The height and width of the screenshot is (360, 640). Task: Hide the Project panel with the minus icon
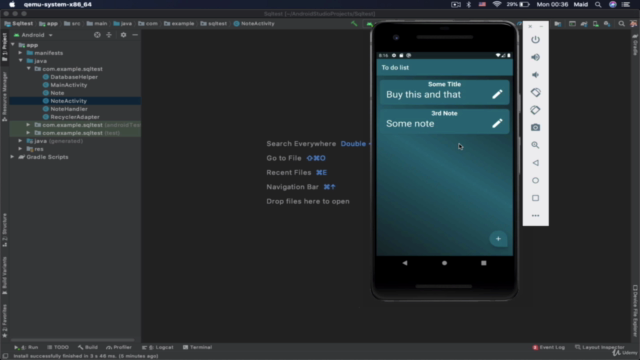(x=135, y=35)
